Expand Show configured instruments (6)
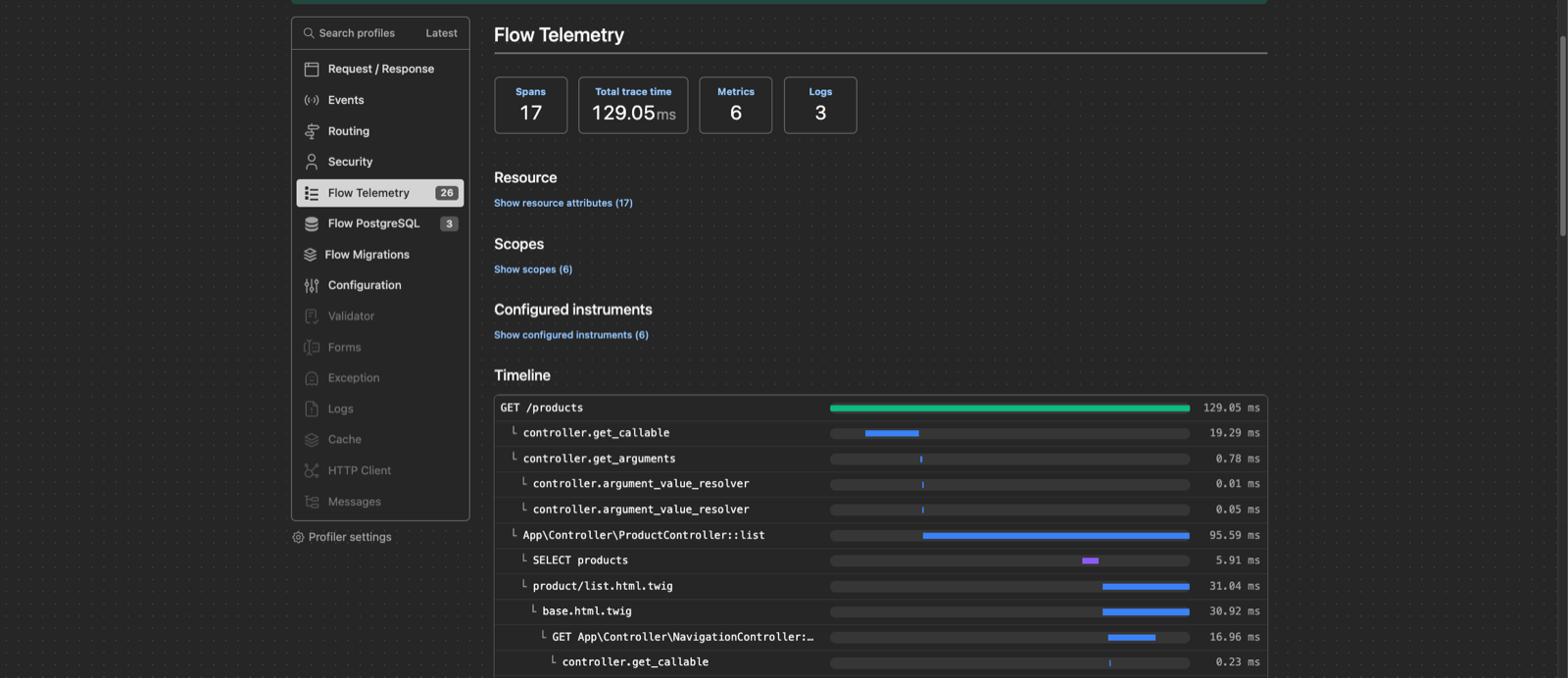This screenshot has height=678, width=1568. (571, 335)
